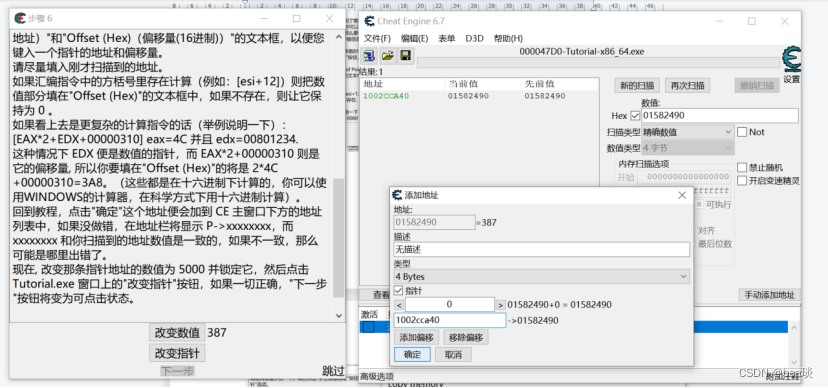
Task: Click the 先前值 column header
Action: [559, 84]
